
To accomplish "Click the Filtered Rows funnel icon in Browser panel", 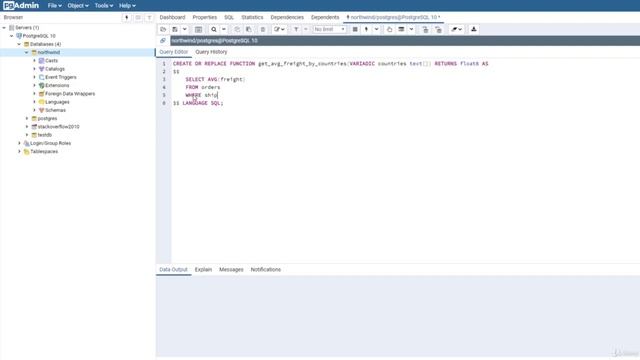I will point(149,18).
